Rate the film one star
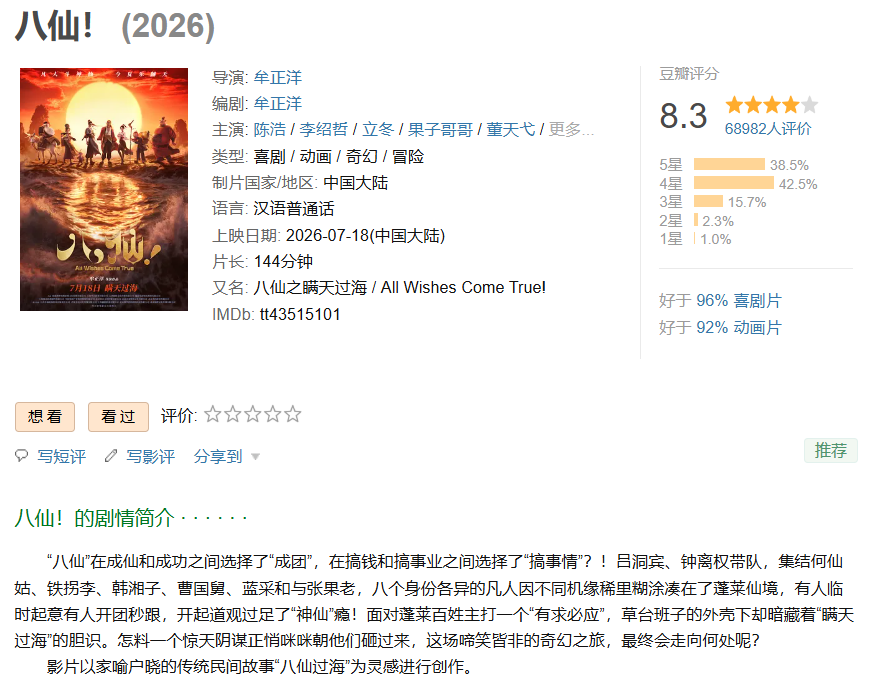 click(213, 415)
